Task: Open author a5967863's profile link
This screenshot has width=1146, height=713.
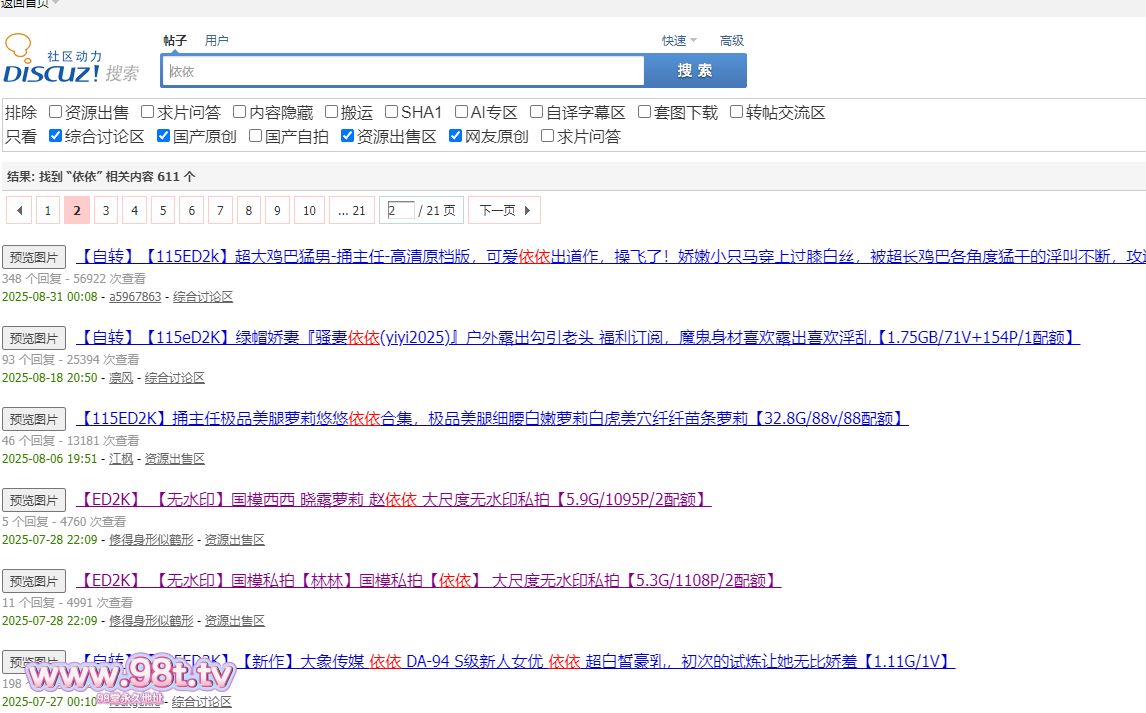Action: pyautogui.click(x=135, y=297)
